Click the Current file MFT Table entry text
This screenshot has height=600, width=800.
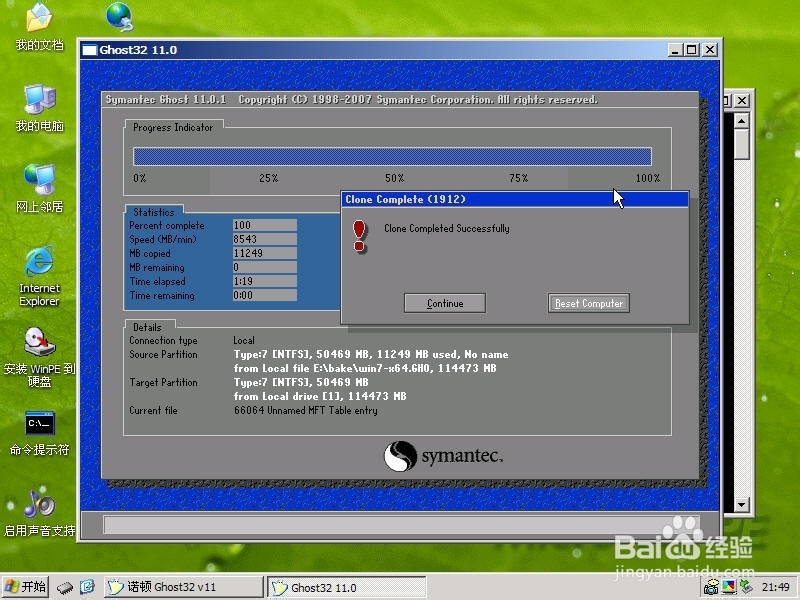click(306, 410)
